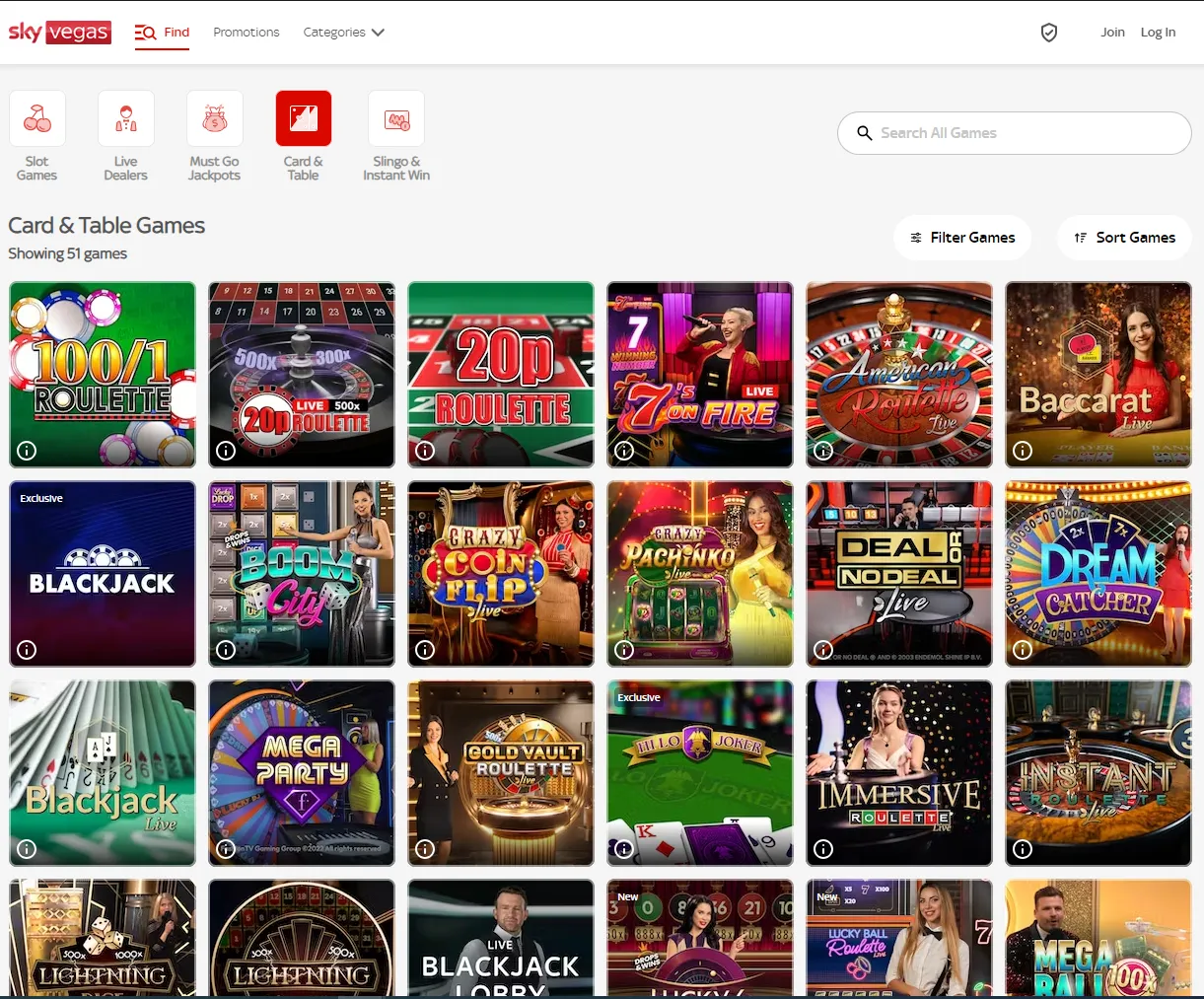
Task: Open the Find search menu
Action: click(x=162, y=33)
